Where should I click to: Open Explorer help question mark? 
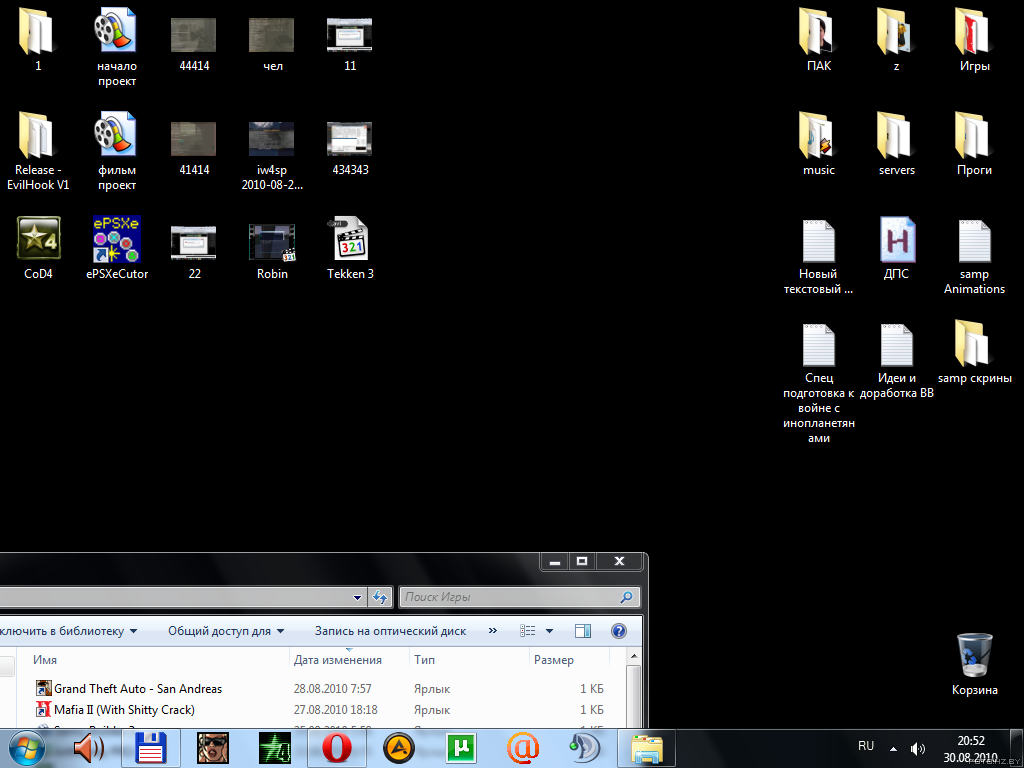(618, 631)
